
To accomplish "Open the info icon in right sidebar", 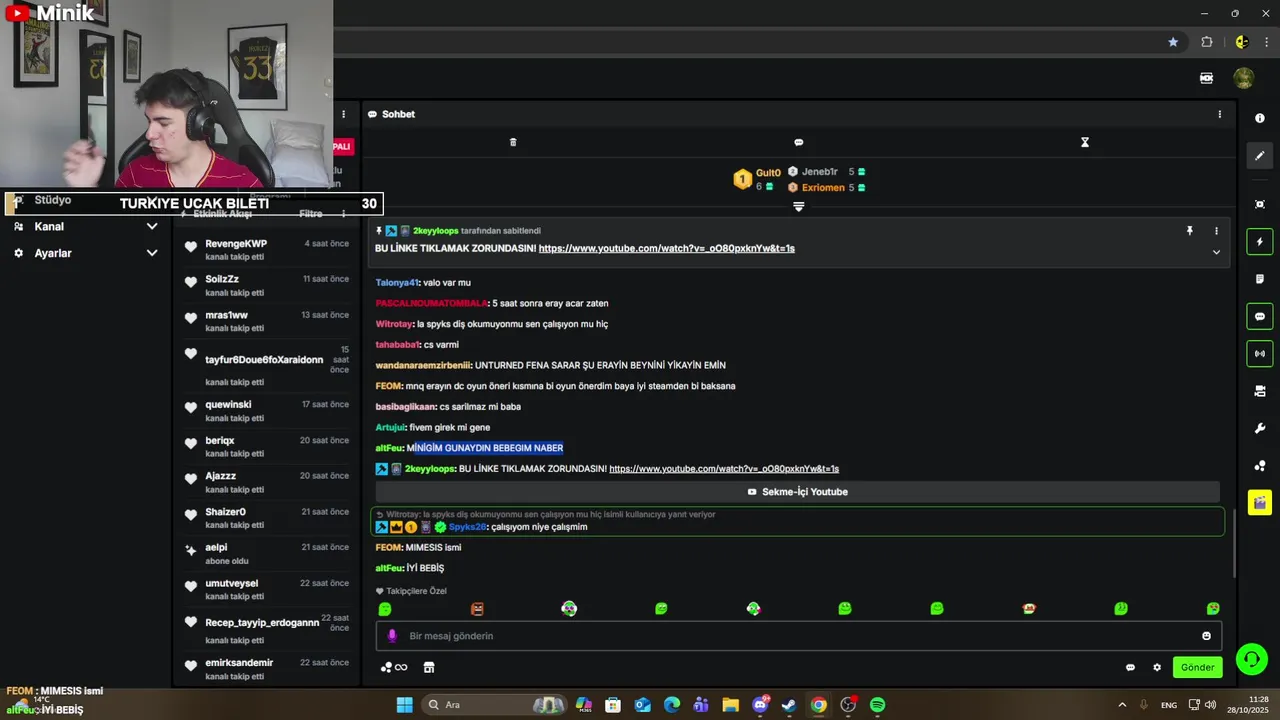I will pyautogui.click(x=1259, y=118).
